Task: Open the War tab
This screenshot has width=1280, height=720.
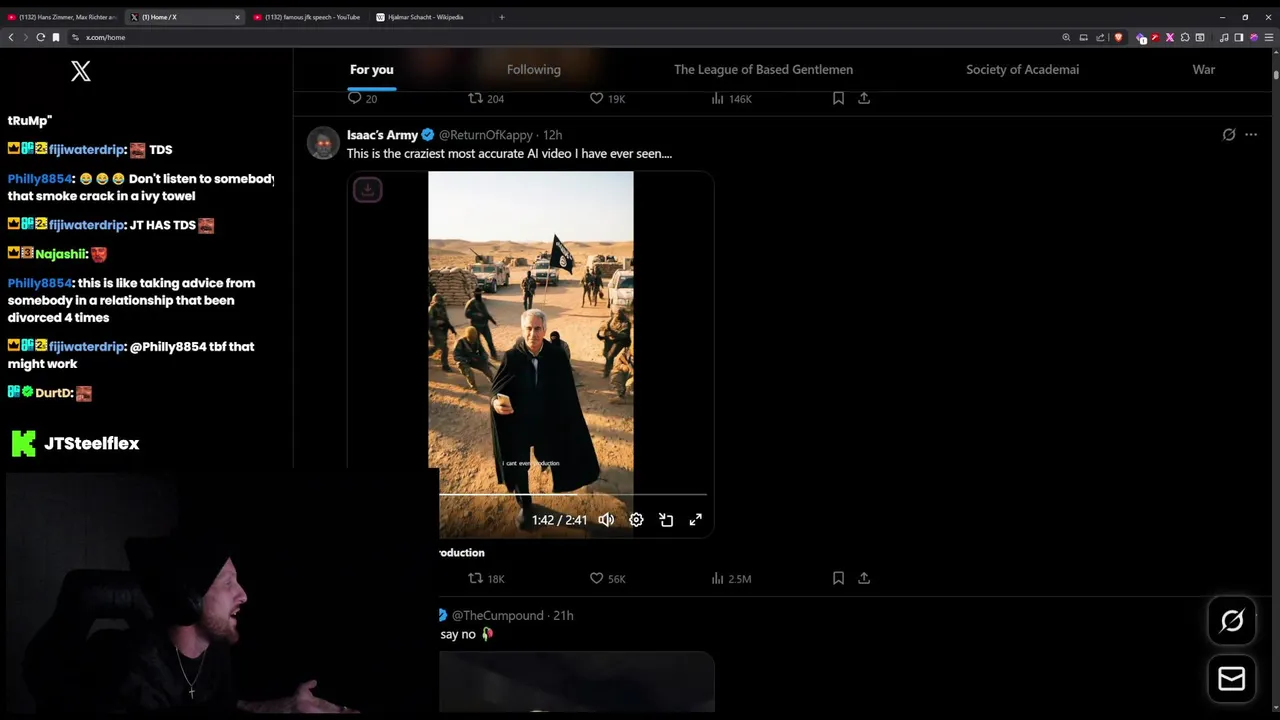Action: [1203, 69]
